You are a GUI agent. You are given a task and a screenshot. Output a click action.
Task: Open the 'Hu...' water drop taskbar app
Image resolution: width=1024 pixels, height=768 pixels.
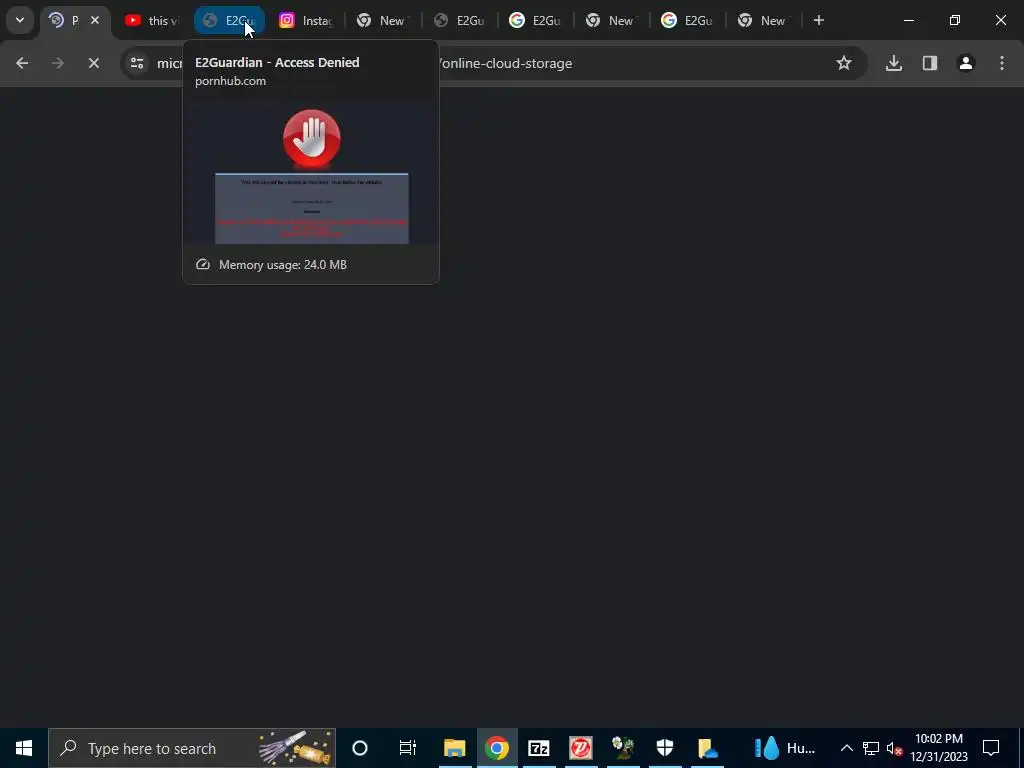coord(784,748)
